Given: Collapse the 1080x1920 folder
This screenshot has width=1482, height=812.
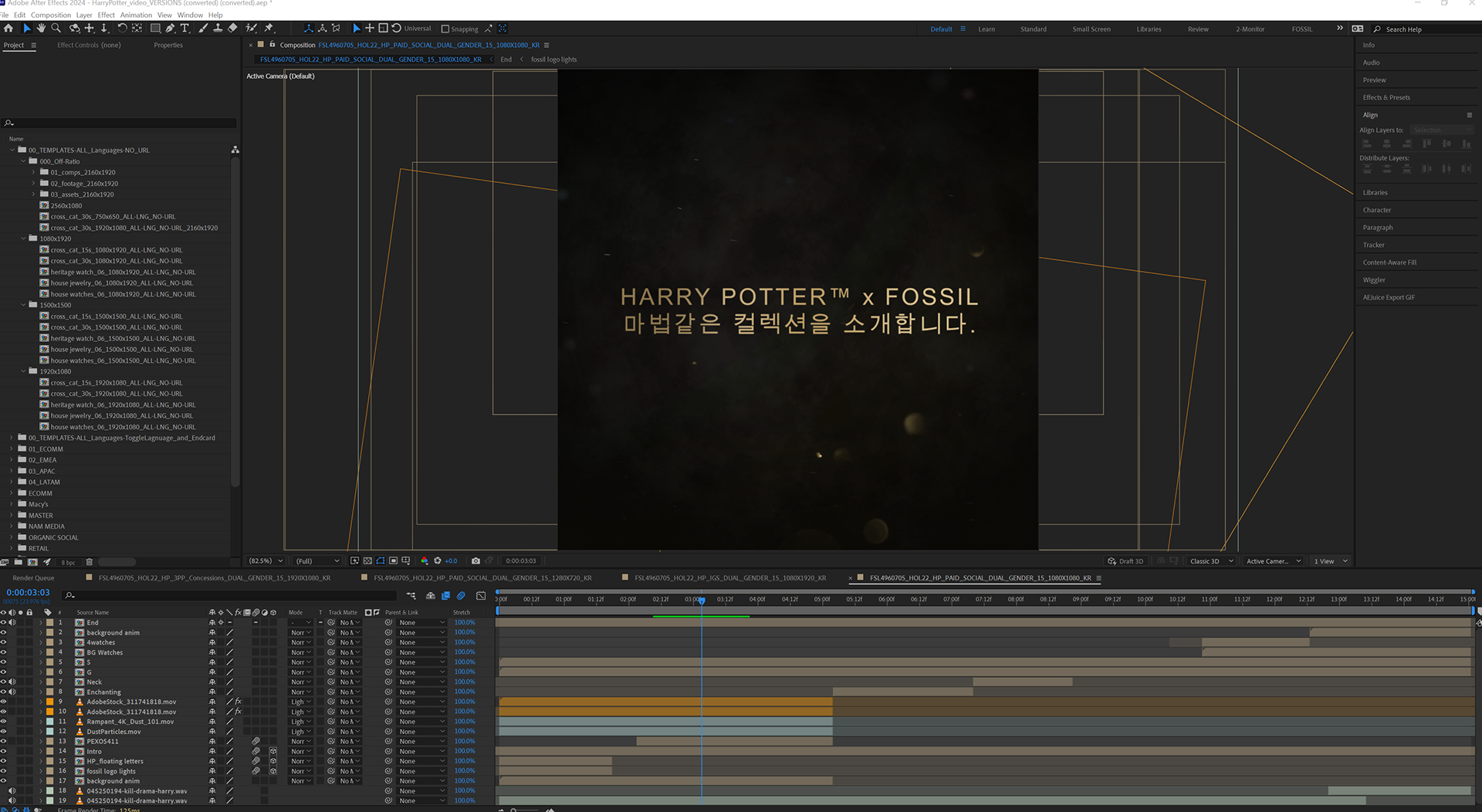Looking at the screenshot, I should click(23, 239).
